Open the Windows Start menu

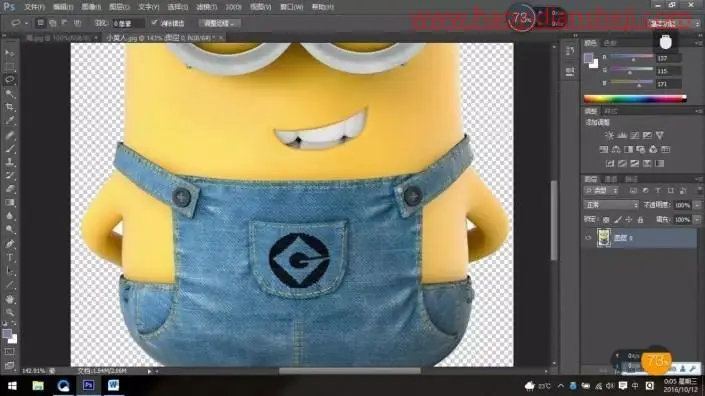click(12, 386)
